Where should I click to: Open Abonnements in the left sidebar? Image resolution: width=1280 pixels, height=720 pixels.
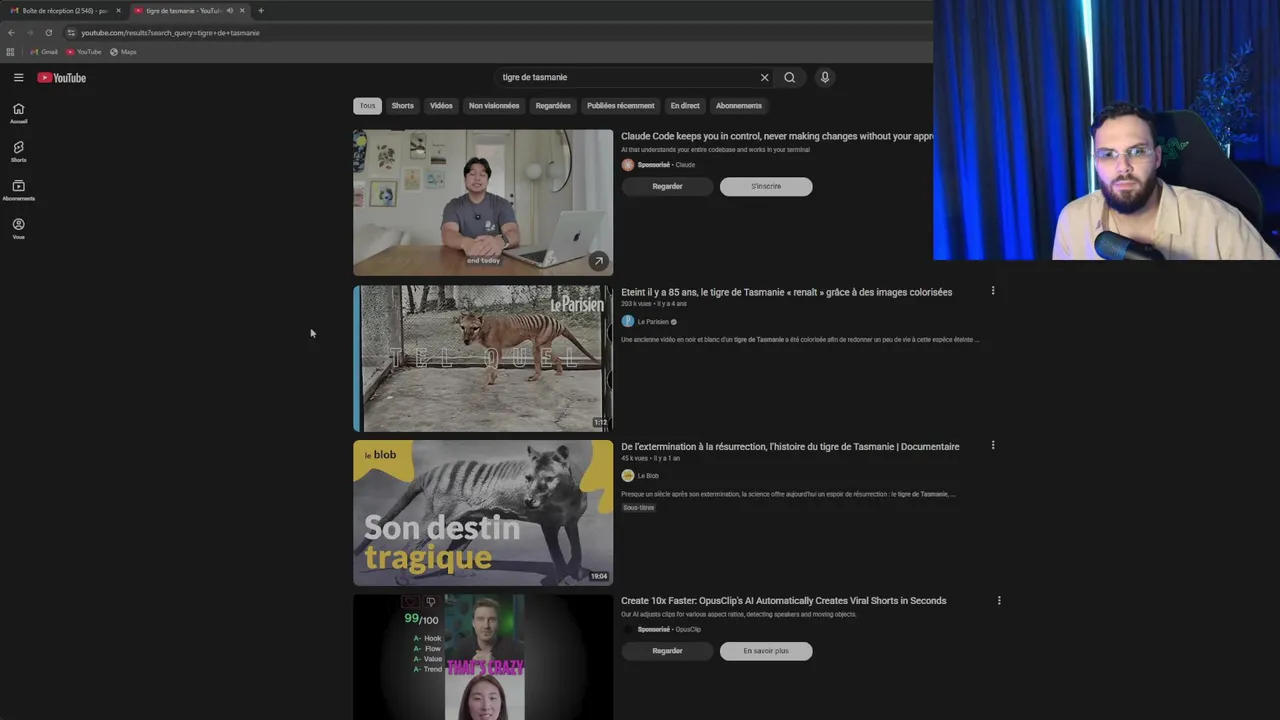click(18, 190)
